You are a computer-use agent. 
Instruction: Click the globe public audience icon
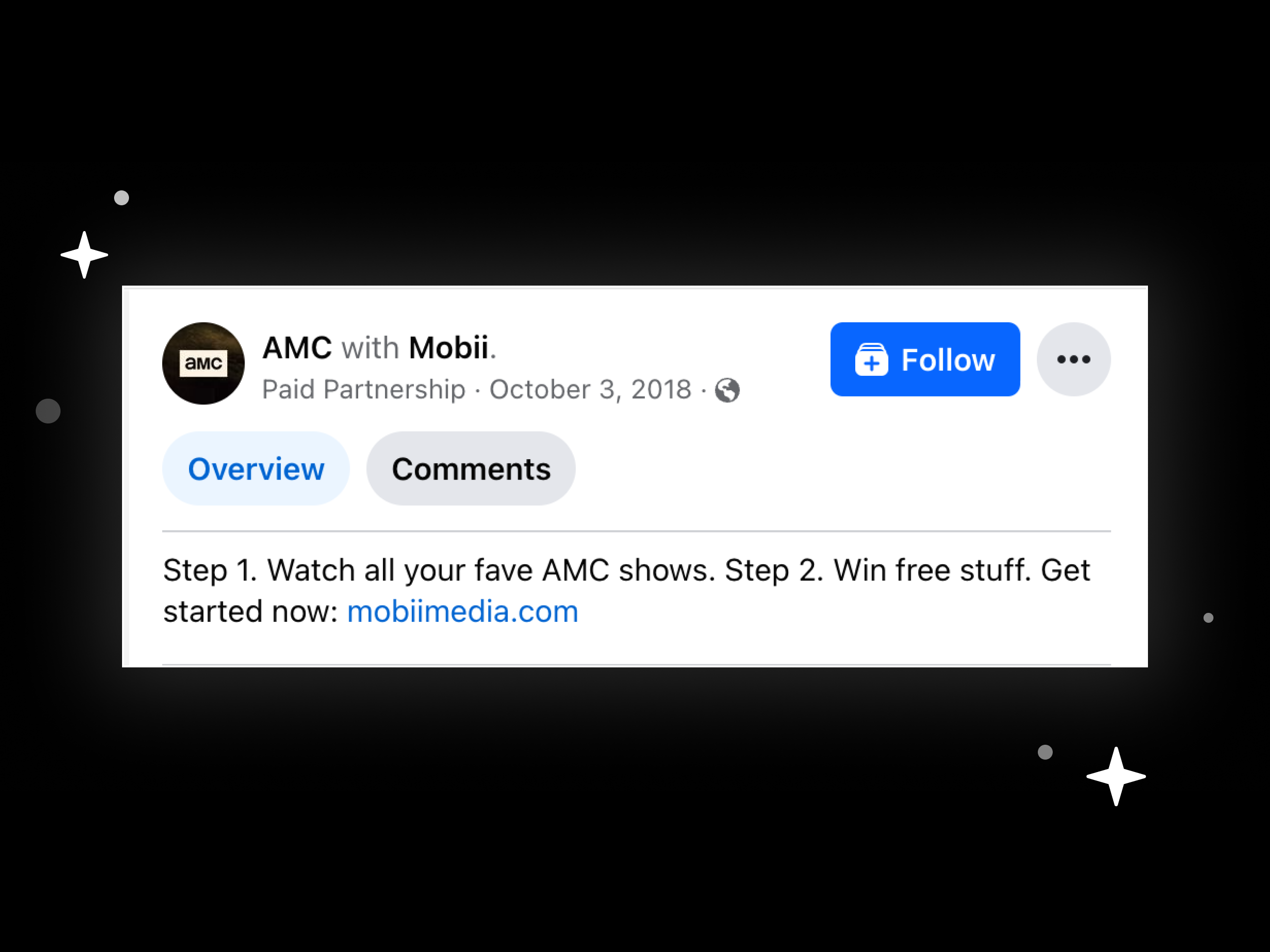coord(727,390)
